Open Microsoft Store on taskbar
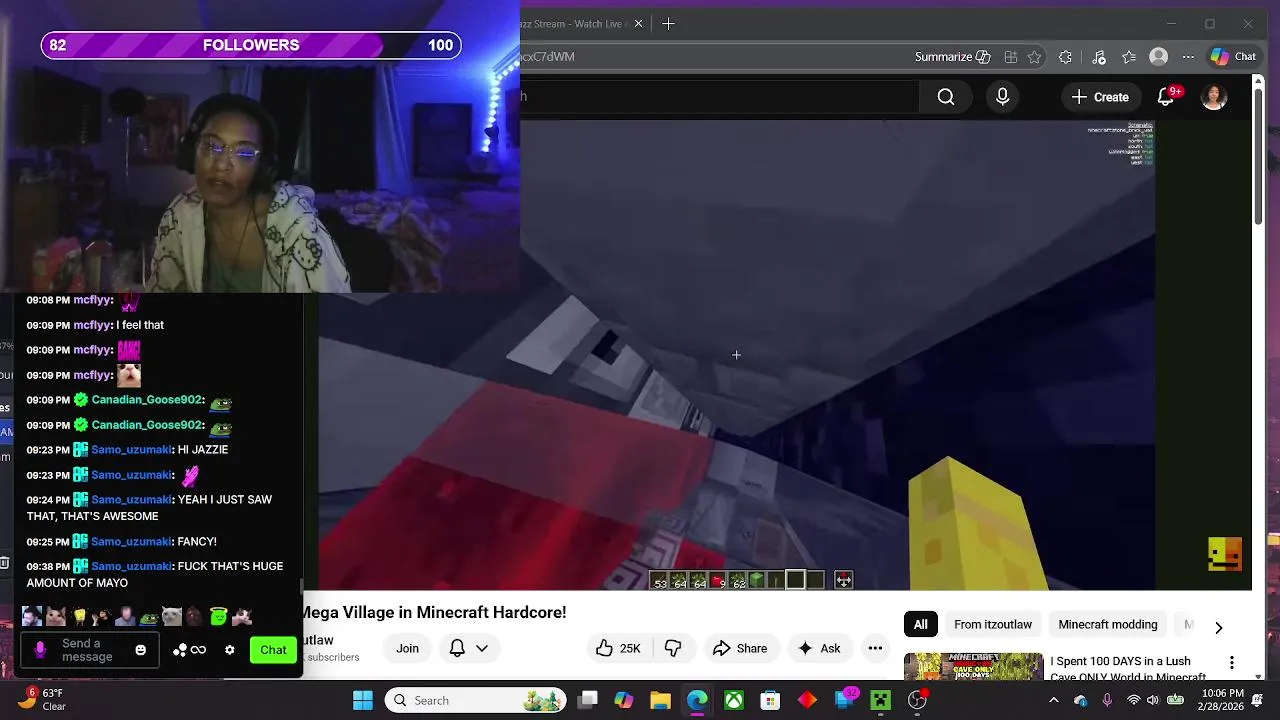1280x720 pixels. (x=770, y=700)
